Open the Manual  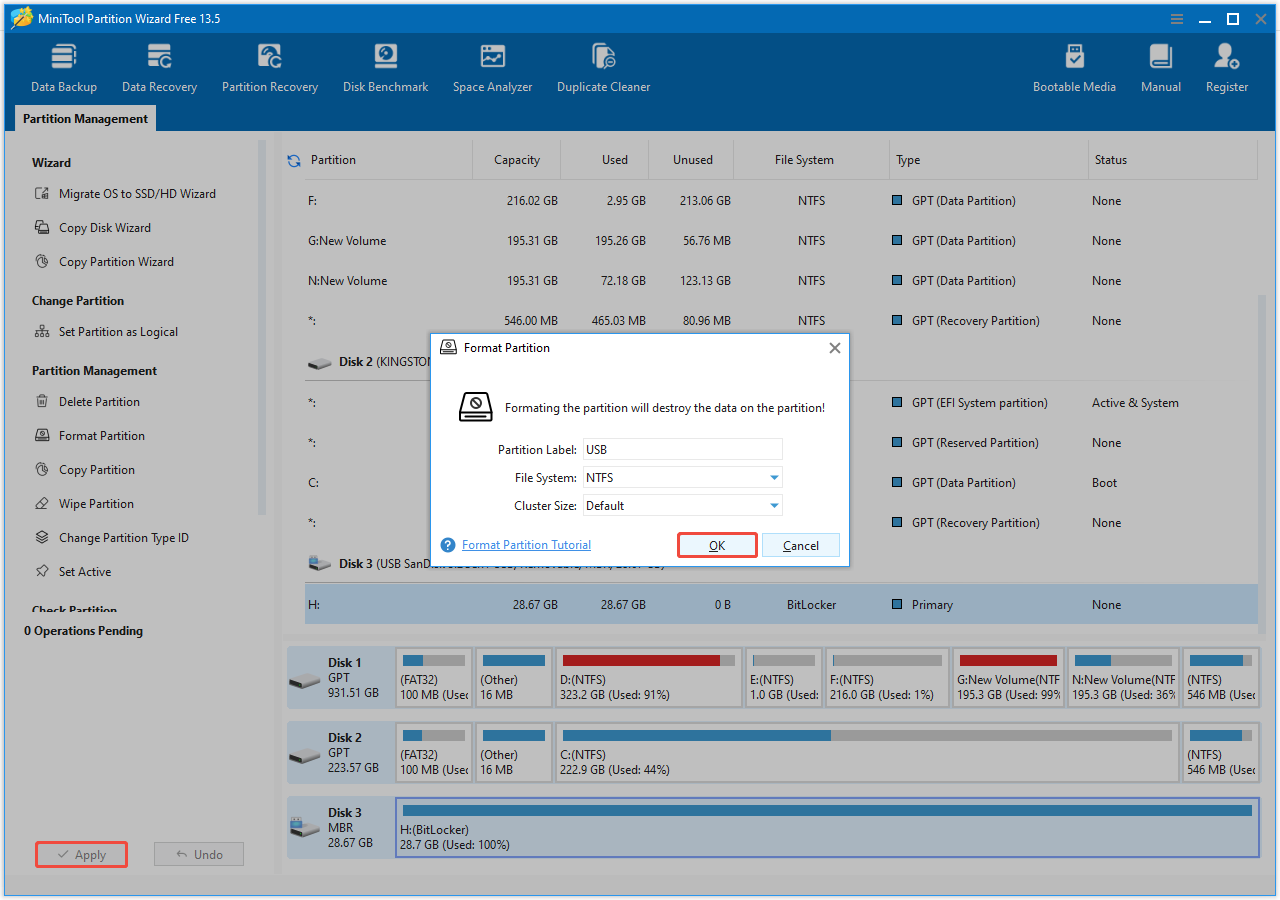coord(1160,66)
